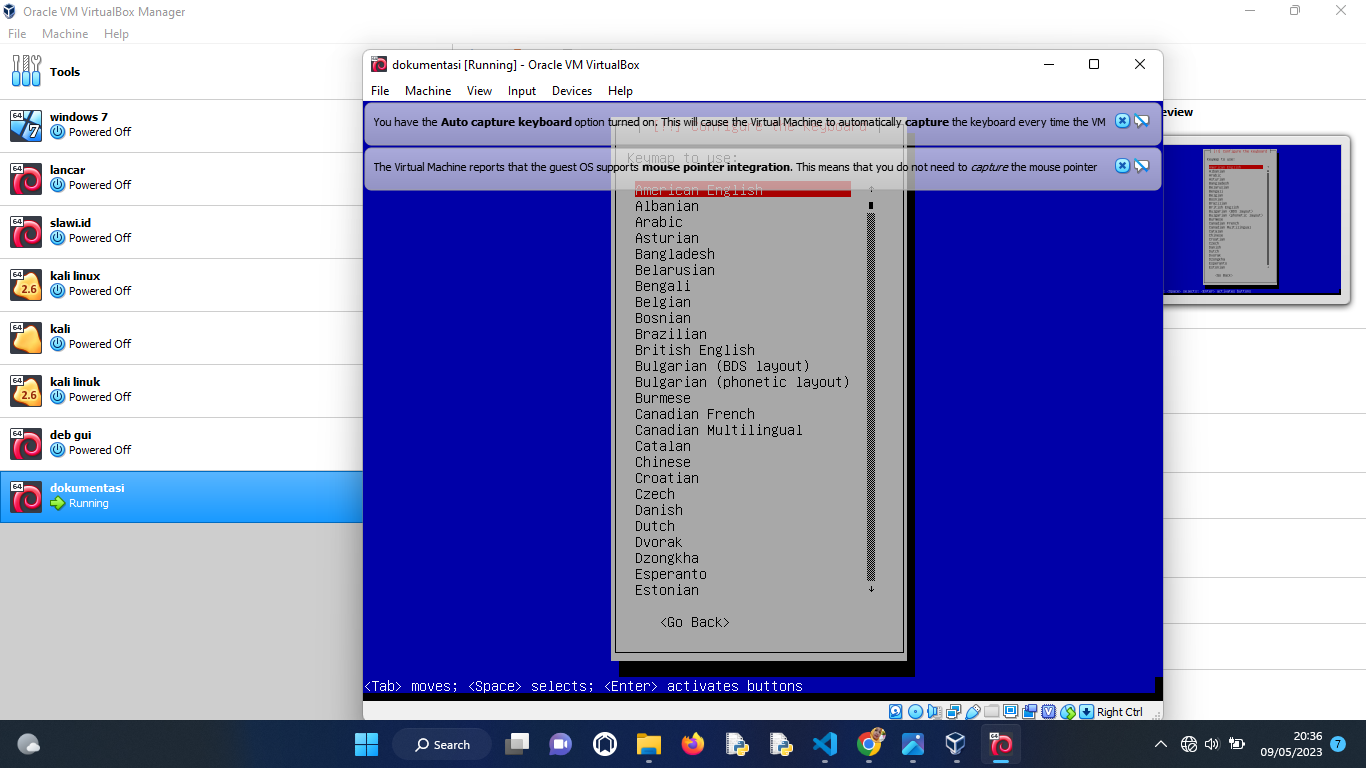Choose 'Canadian Multilingual' keymap

pyautogui.click(x=719, y=430)
